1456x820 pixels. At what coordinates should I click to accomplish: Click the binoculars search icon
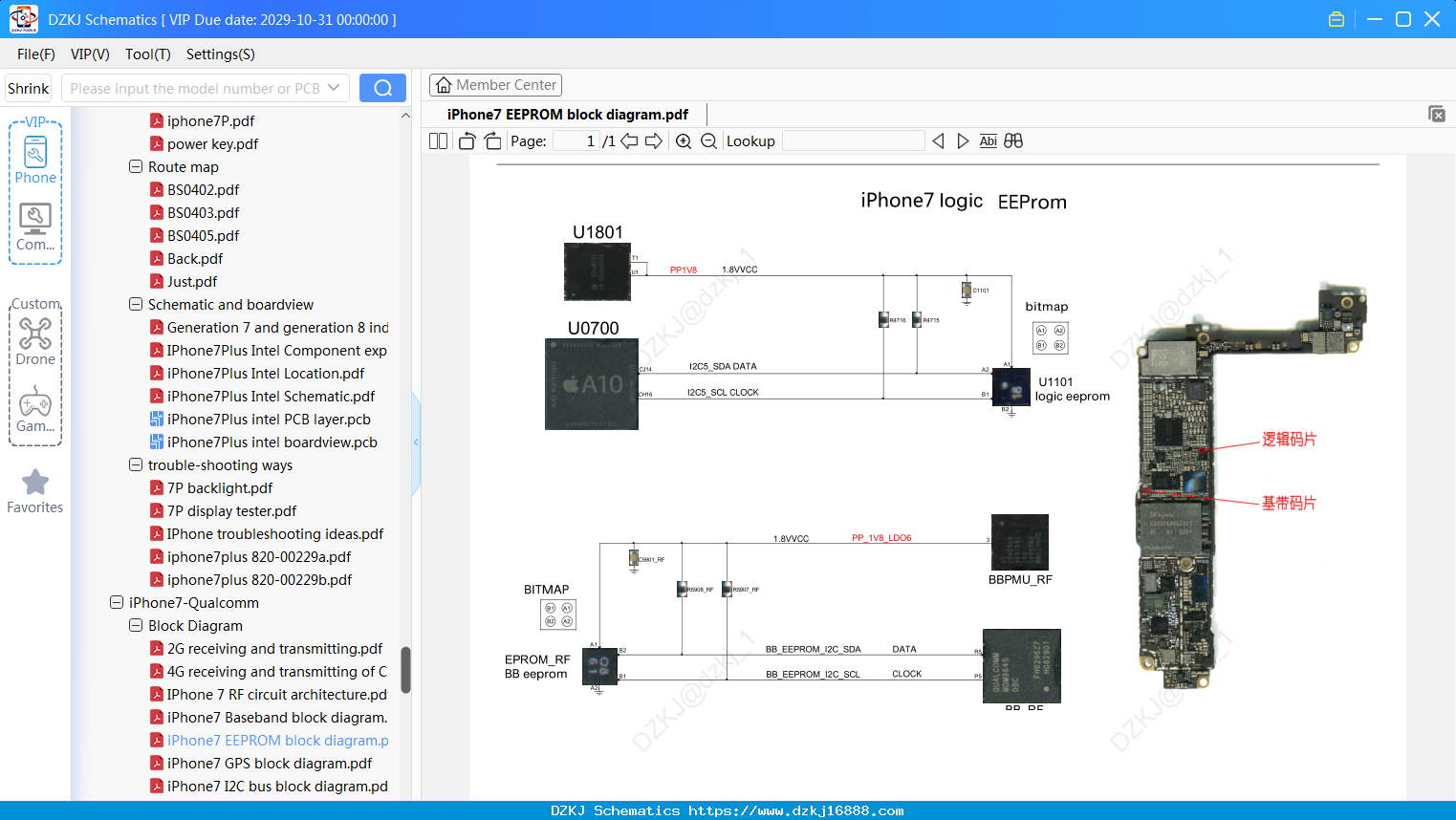pyautogui.click(x=1013, y=141)
